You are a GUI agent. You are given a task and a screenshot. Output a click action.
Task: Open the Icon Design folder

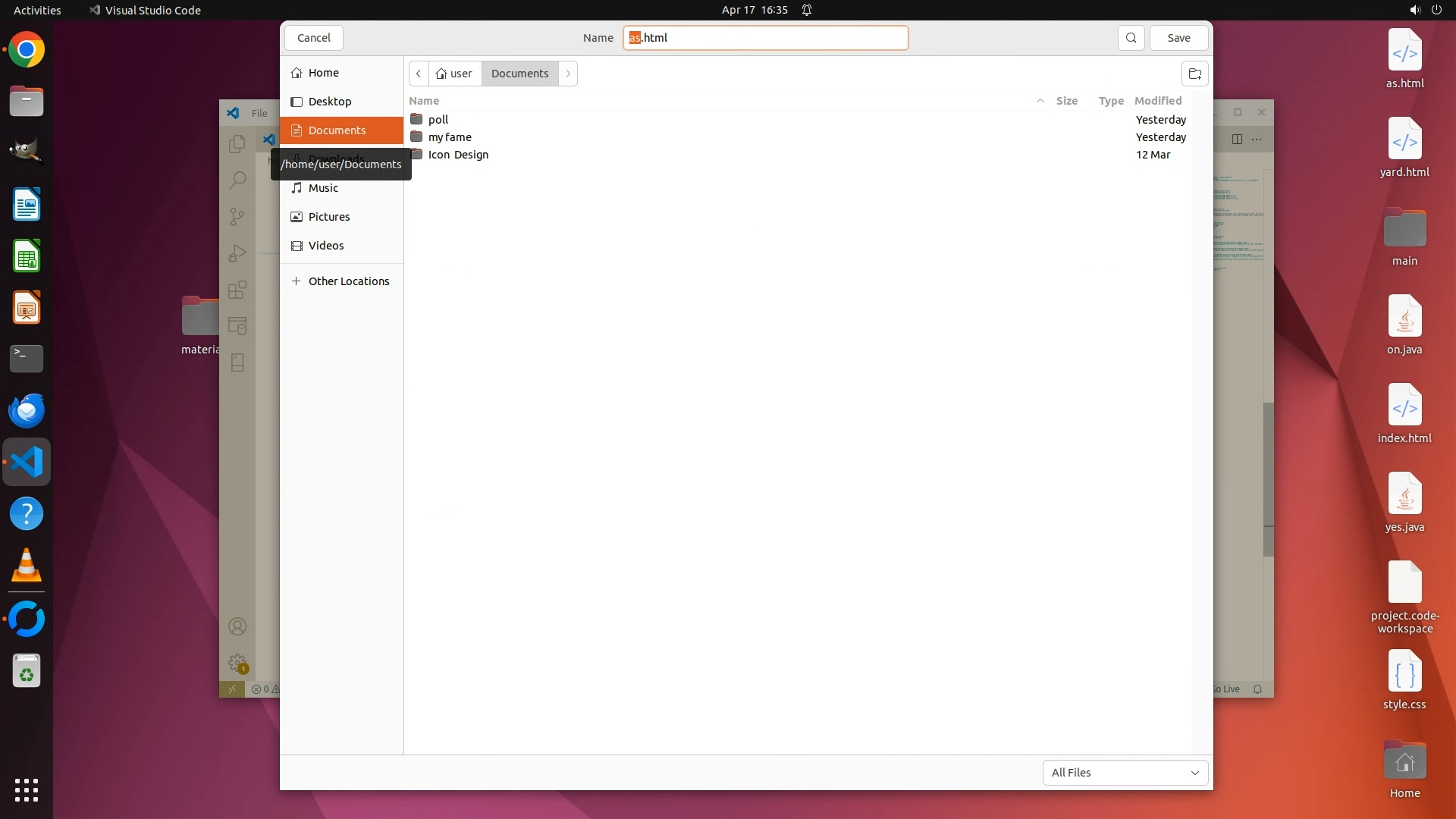tap(458, 155)
